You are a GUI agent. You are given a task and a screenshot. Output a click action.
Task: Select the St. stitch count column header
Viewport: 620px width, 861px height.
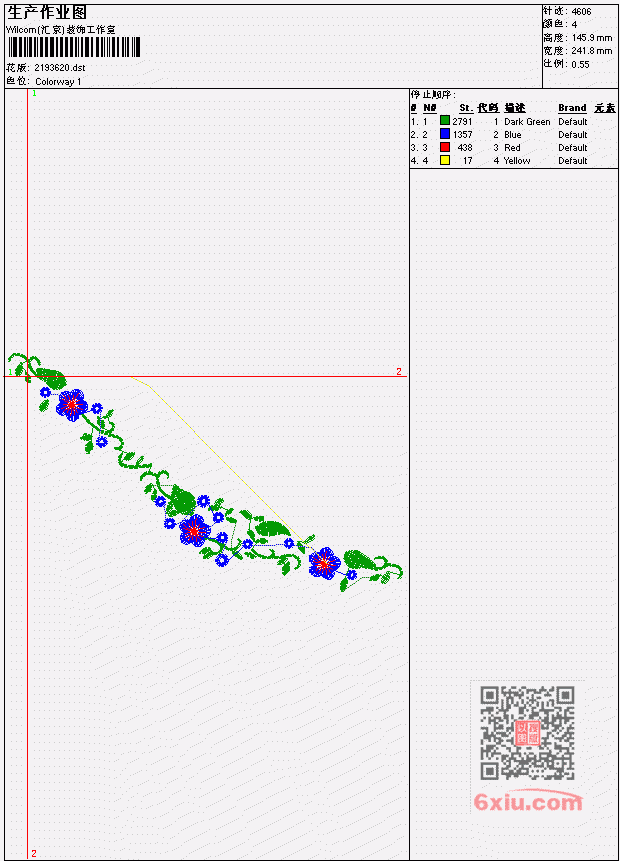466,108
